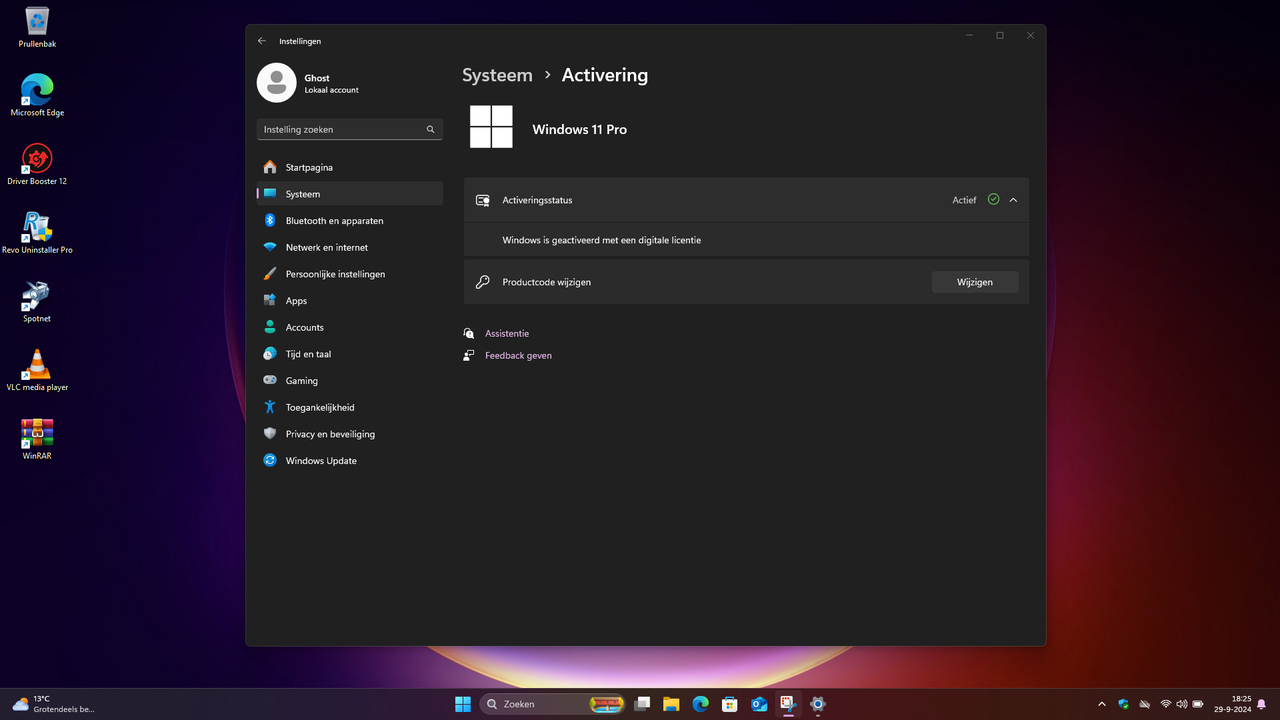Screen dimensions: 1280x720
Task: Click the Activeringsstatus row label
Action: tap(537, 200)
